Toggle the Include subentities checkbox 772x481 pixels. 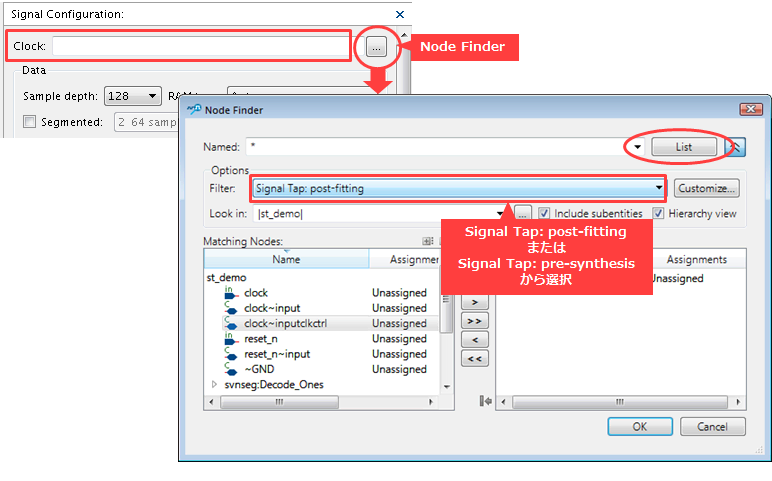(x=544, y=213)
